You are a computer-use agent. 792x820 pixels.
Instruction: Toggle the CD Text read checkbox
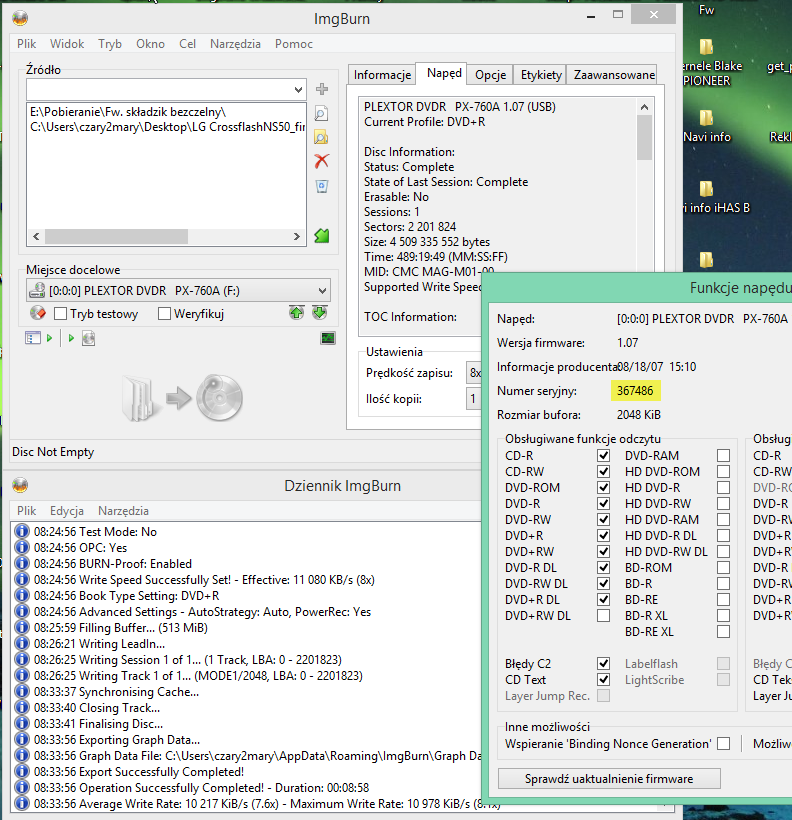[603, 680]
